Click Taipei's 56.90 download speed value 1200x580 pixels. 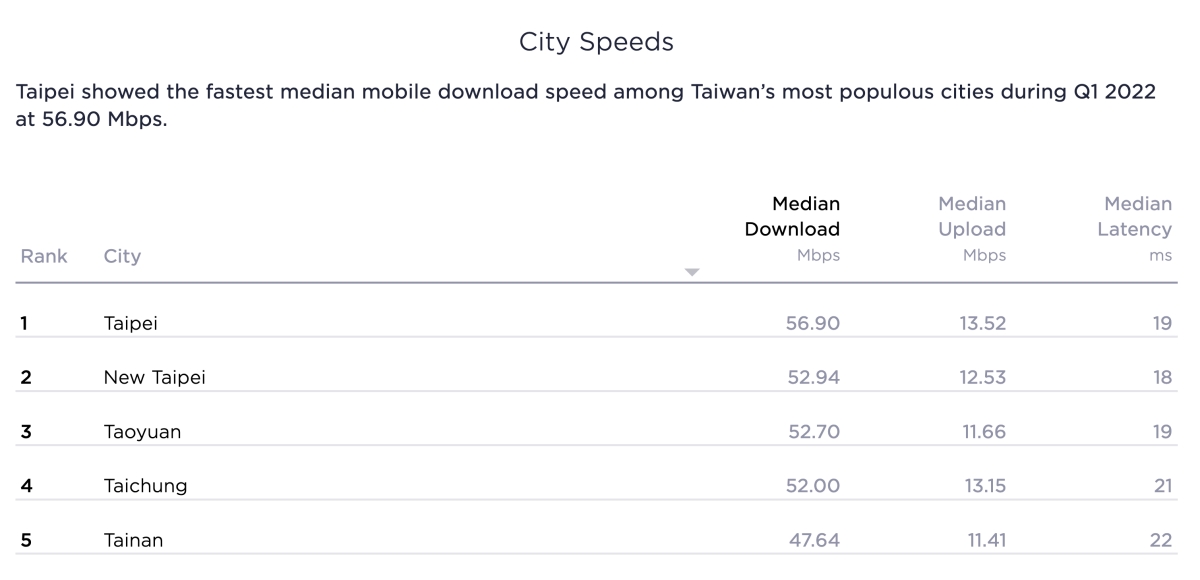pos(813,323)
